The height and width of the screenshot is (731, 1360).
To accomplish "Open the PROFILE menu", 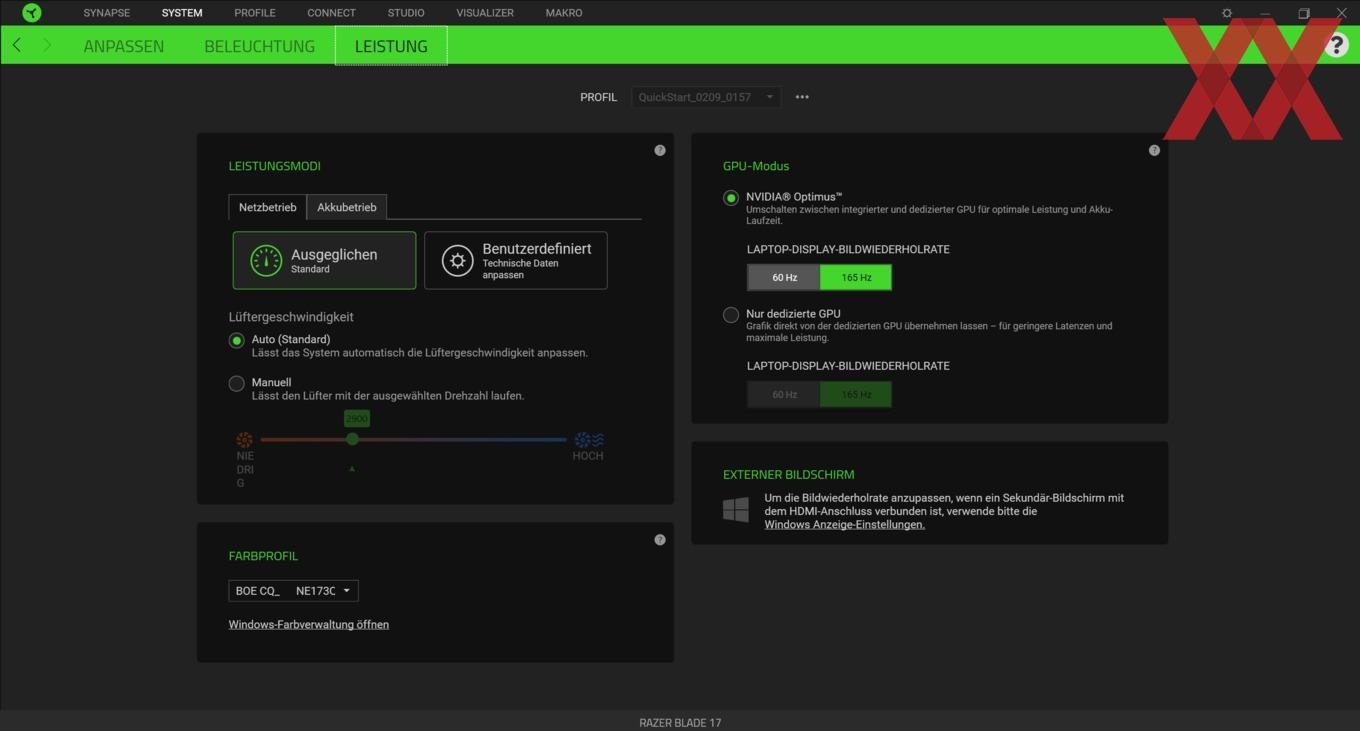I will pos(255,13).
